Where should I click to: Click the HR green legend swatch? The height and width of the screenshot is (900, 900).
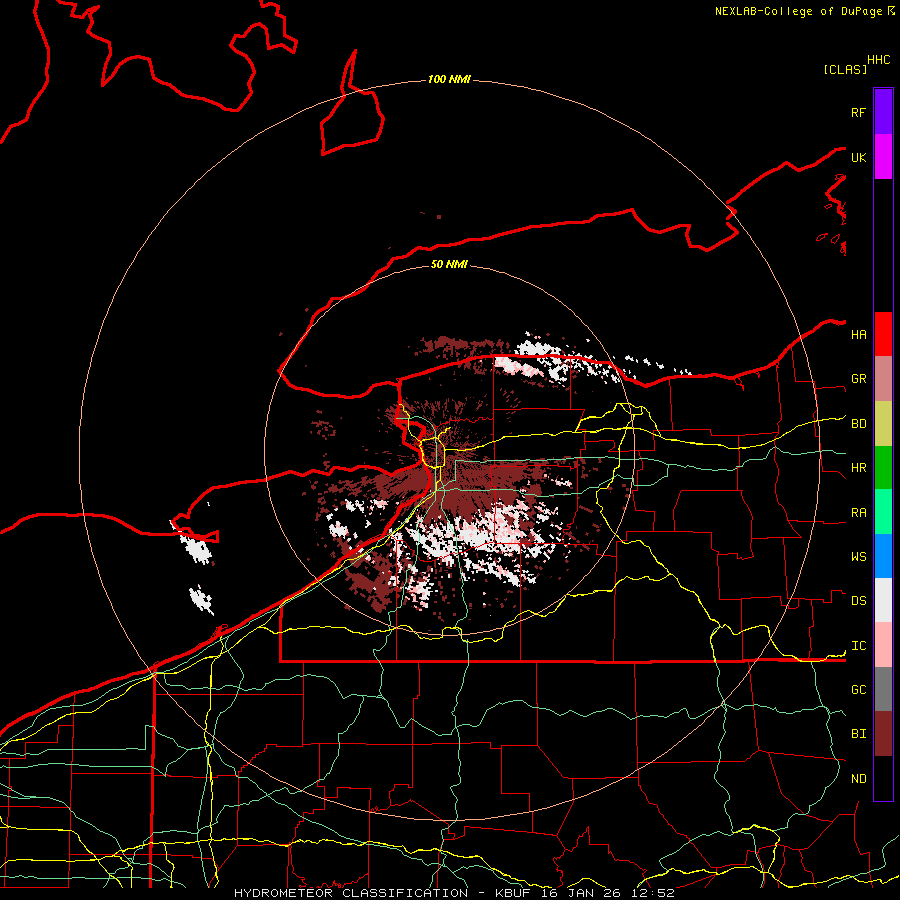pyautogui.click(x=883, y=468)
